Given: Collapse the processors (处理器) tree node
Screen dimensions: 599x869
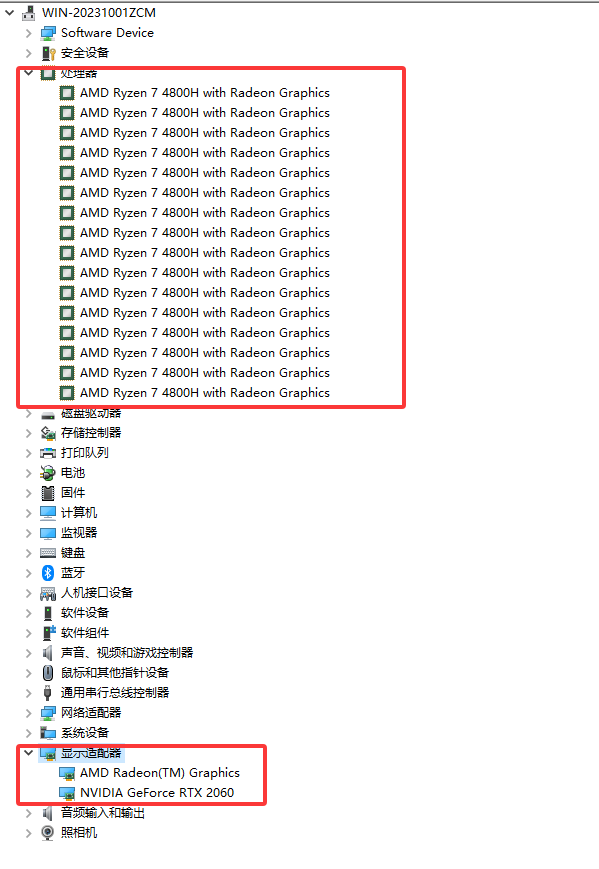Looking at the screenshot, I should click(29, 73).
